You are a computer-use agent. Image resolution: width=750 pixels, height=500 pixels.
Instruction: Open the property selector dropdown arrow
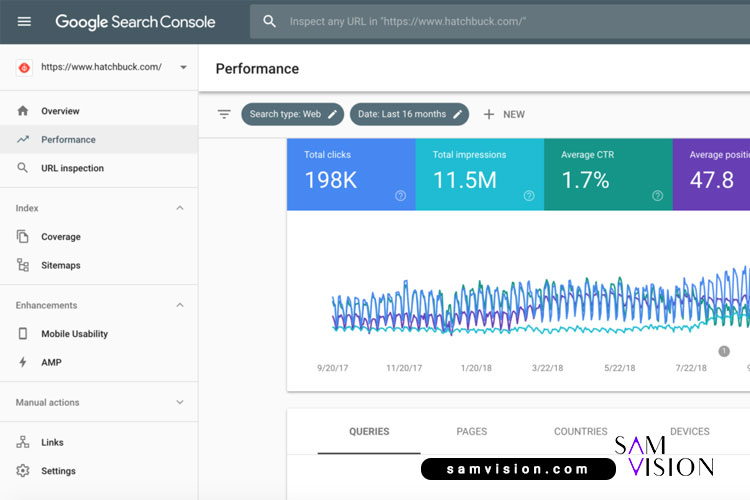(183, 67)
